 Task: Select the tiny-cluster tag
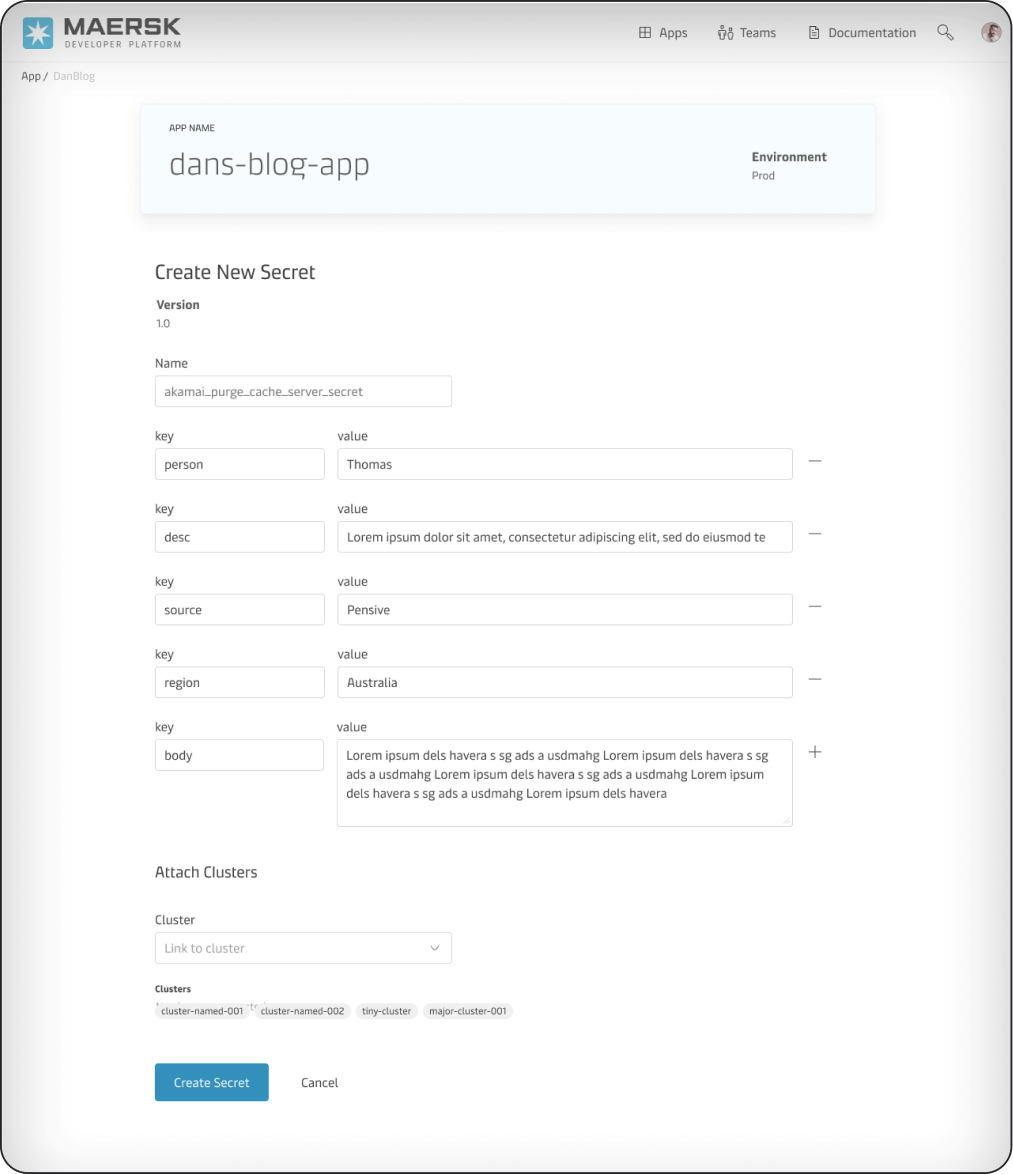point(386,1011)
